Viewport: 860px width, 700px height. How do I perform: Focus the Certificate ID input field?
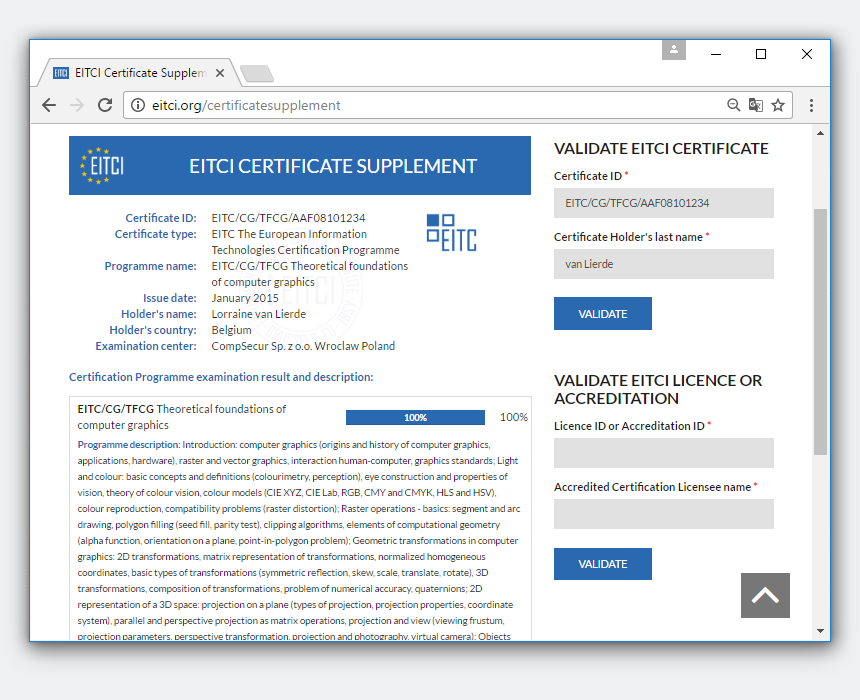(663, 203)
